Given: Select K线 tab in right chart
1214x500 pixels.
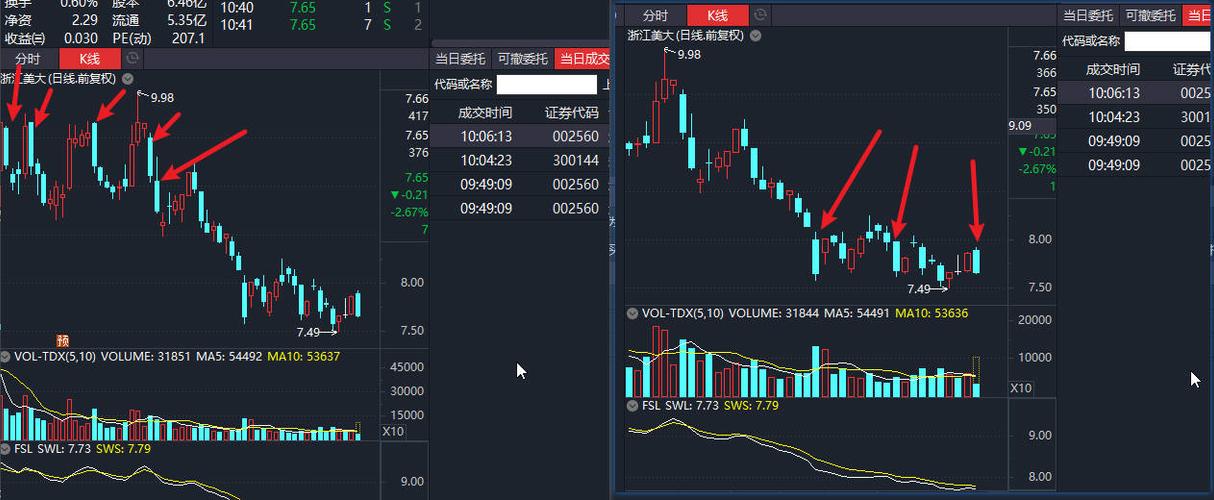Looking at the screenshot, I should pos(717,15).
